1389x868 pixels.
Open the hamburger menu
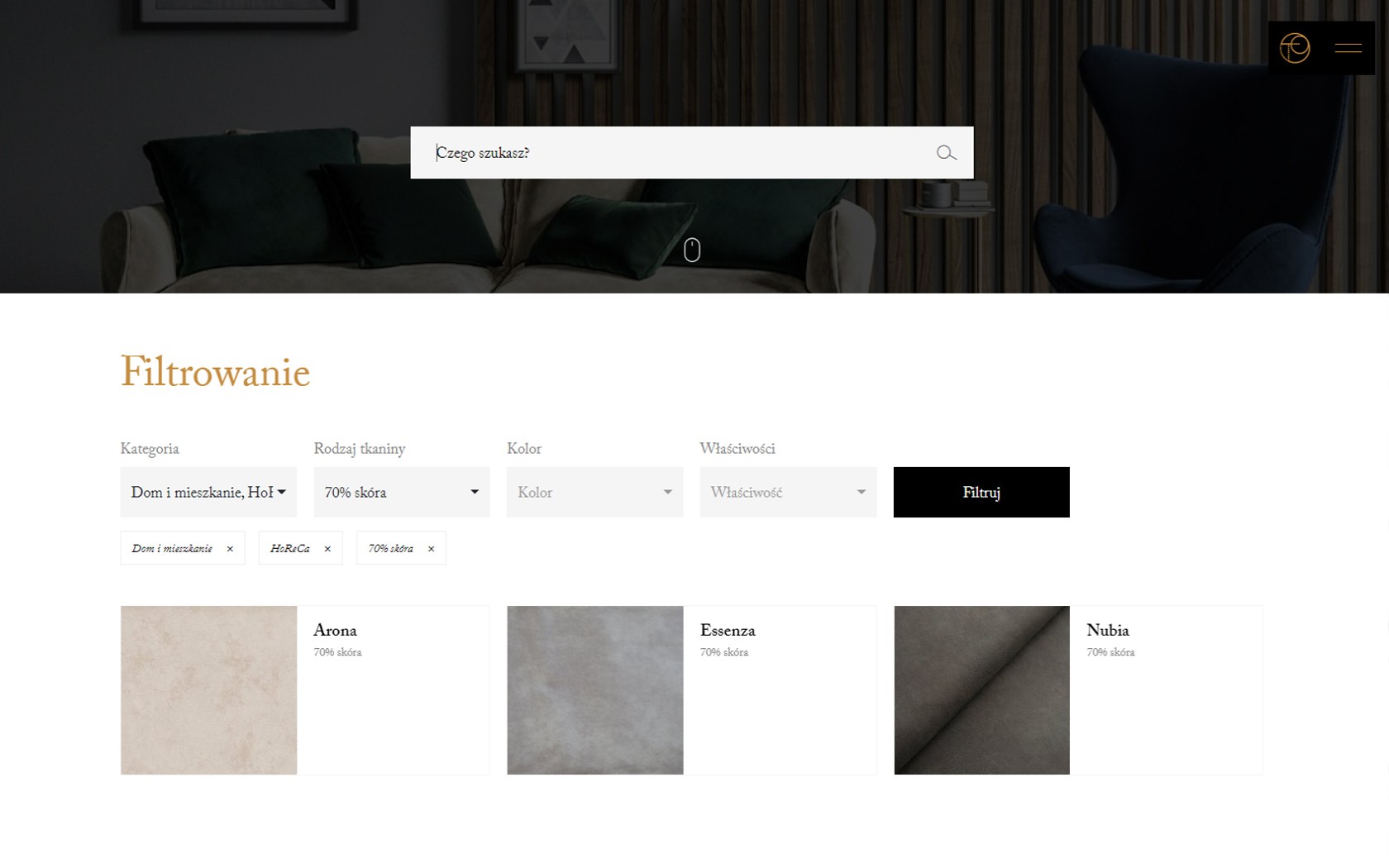(1348, 48)
